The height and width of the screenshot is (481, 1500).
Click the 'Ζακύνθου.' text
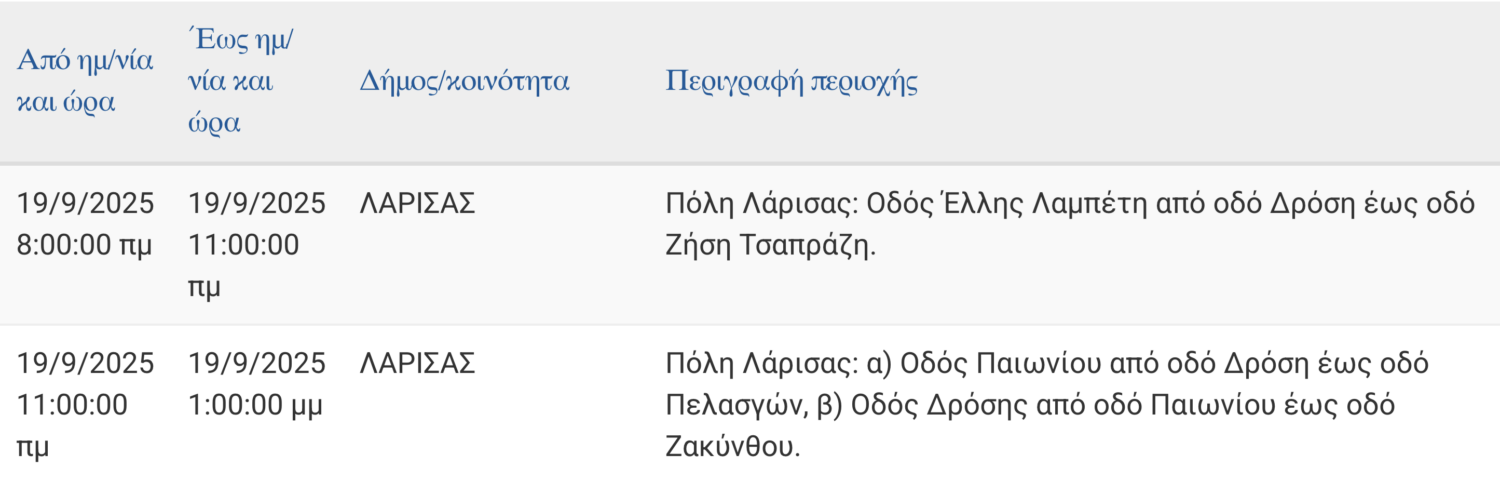click(733, 447)
